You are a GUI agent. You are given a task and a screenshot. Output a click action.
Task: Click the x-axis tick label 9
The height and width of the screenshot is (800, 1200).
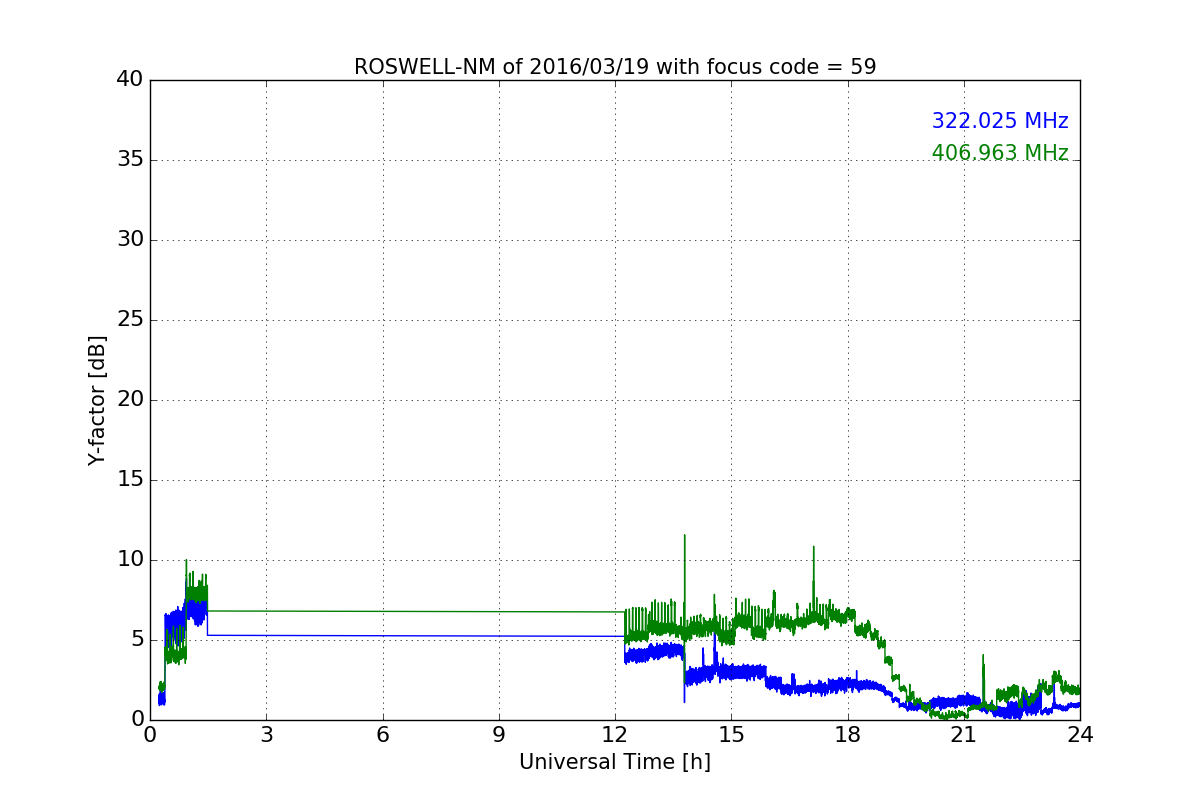(x=499, y=734)
